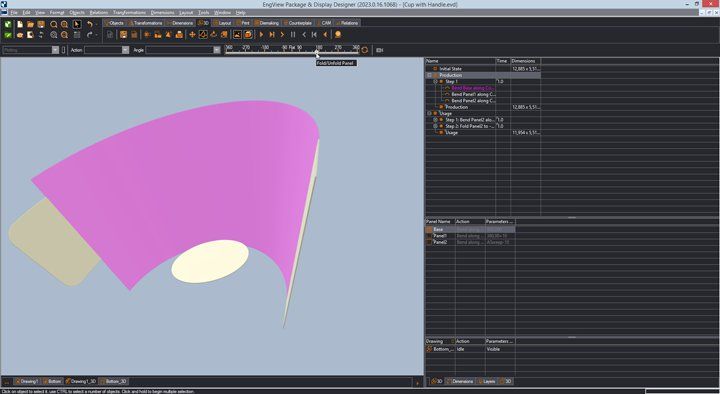Click the green checkmark icon at far left

(8, 34)
